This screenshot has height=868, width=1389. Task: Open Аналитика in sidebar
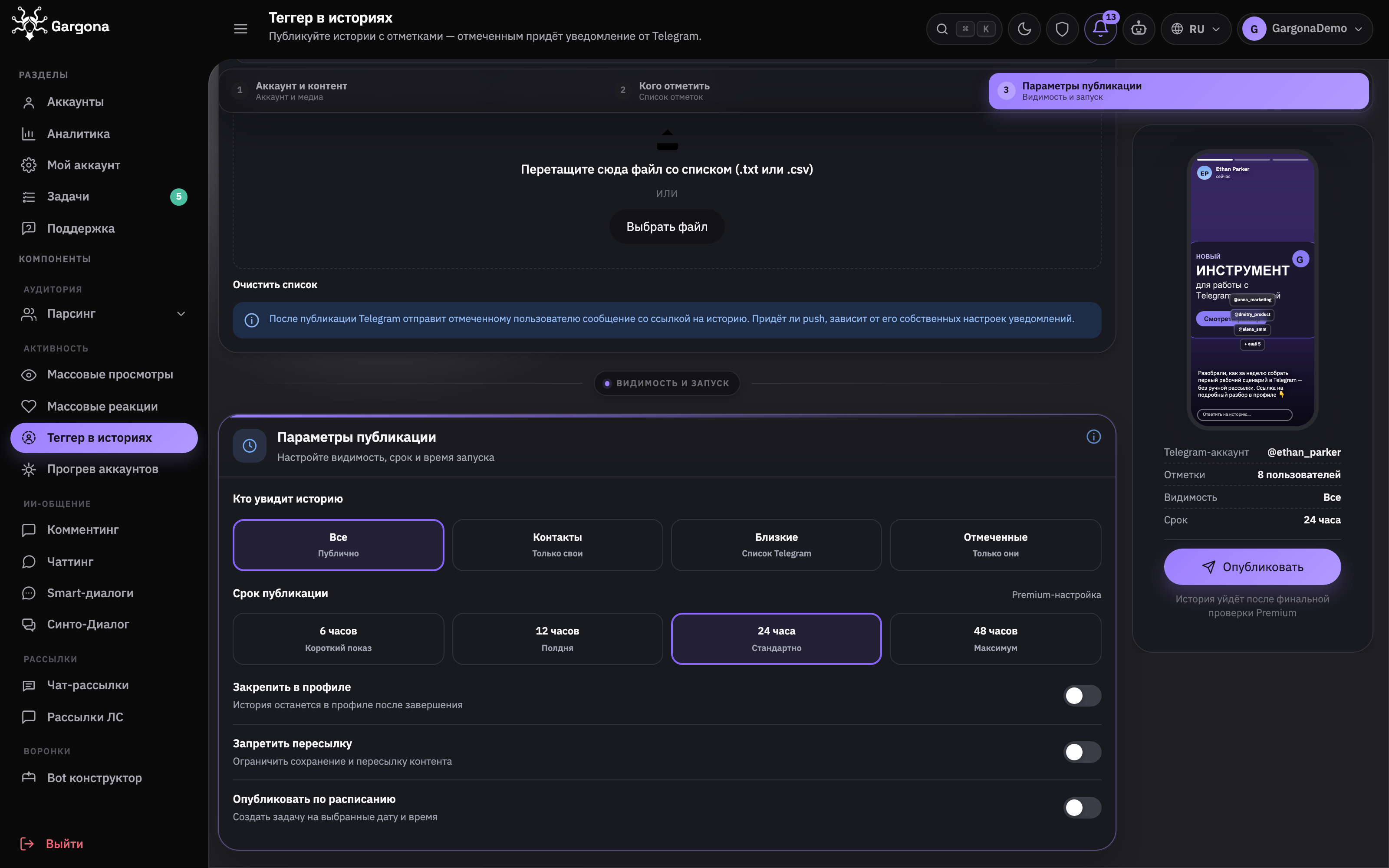click(x=104, y=134)
